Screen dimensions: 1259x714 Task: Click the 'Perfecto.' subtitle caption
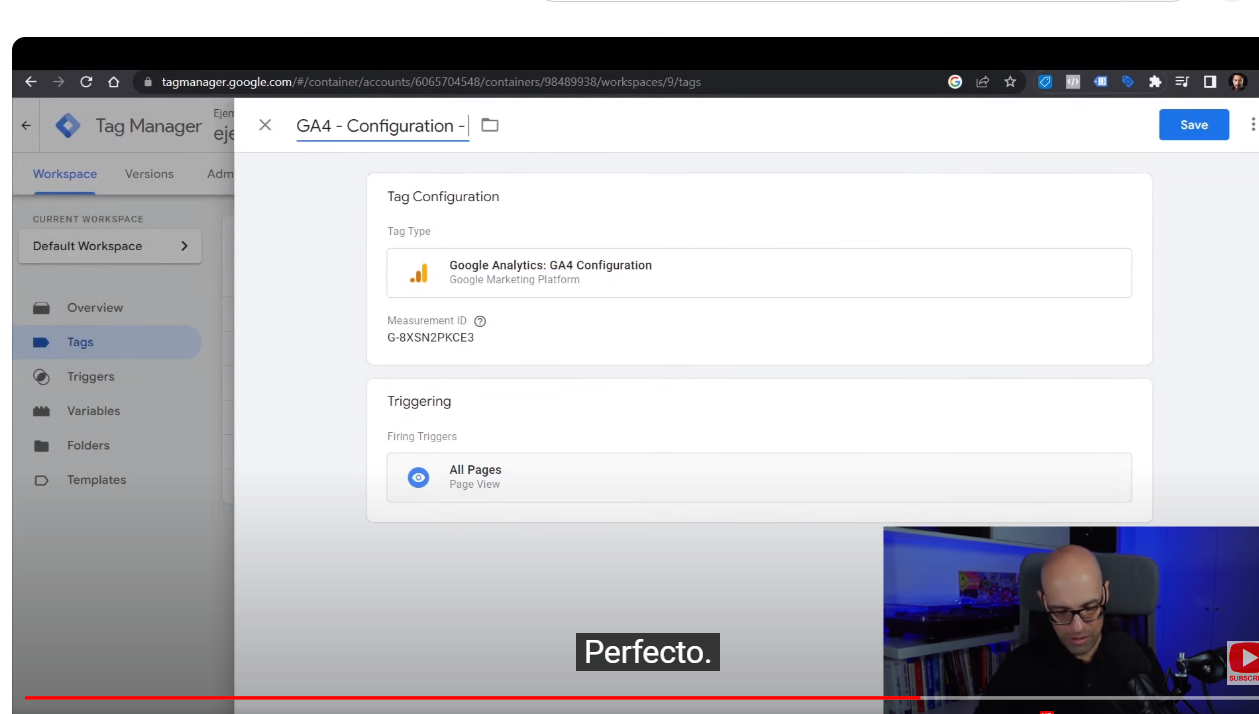647,652
